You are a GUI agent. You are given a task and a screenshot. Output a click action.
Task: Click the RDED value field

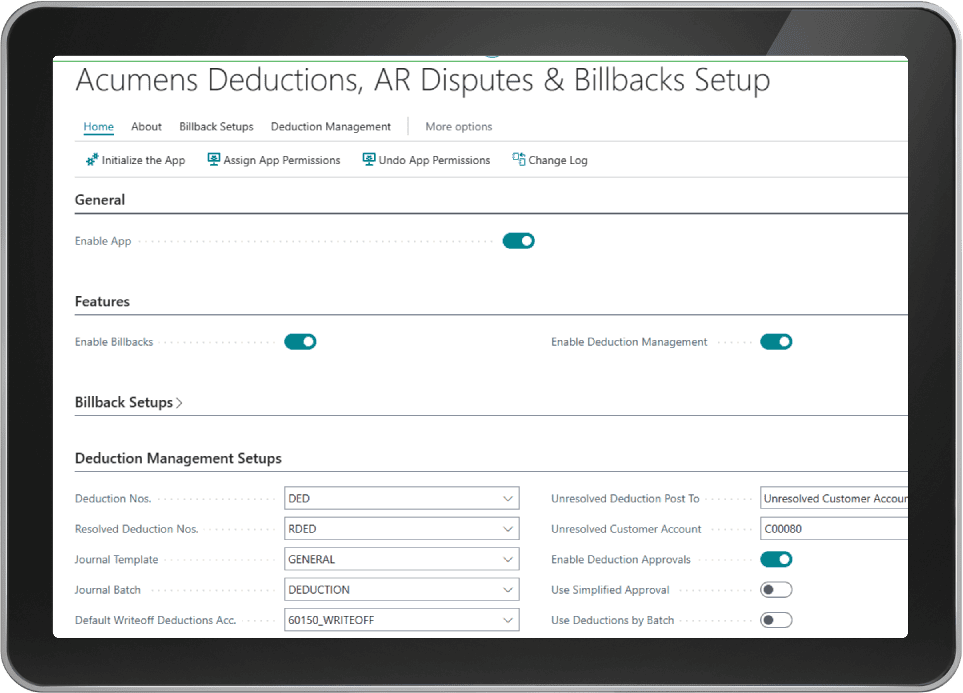click(402, 529)
